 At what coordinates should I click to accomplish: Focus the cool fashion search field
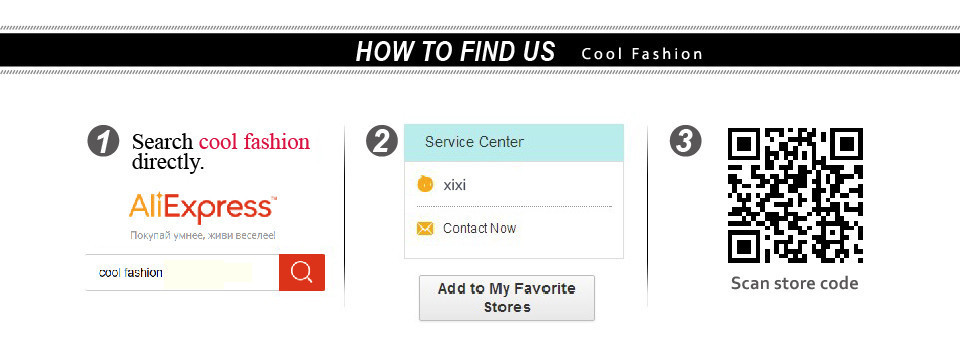182,272
